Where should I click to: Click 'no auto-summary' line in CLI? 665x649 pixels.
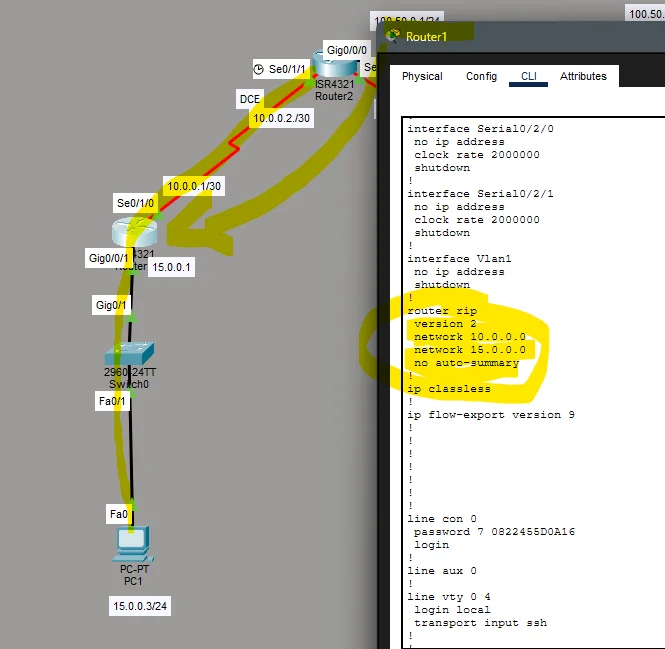click(x=467, y=363)
